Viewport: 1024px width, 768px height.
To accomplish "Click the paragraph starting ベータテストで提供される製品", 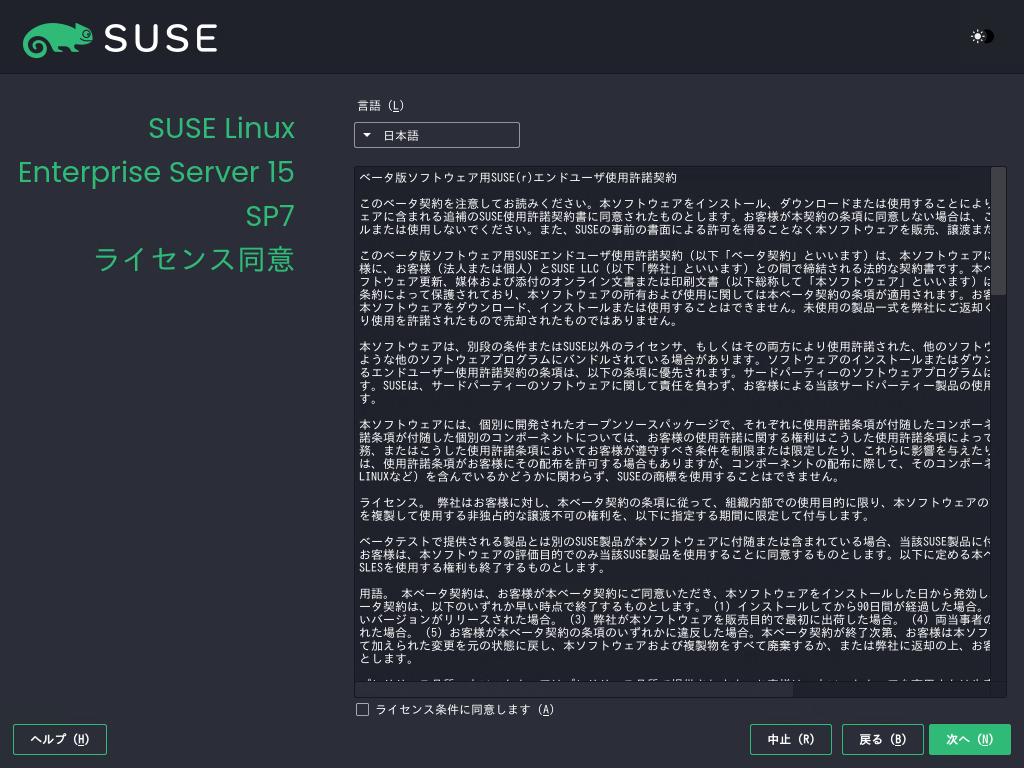I will tap(675, 554).
